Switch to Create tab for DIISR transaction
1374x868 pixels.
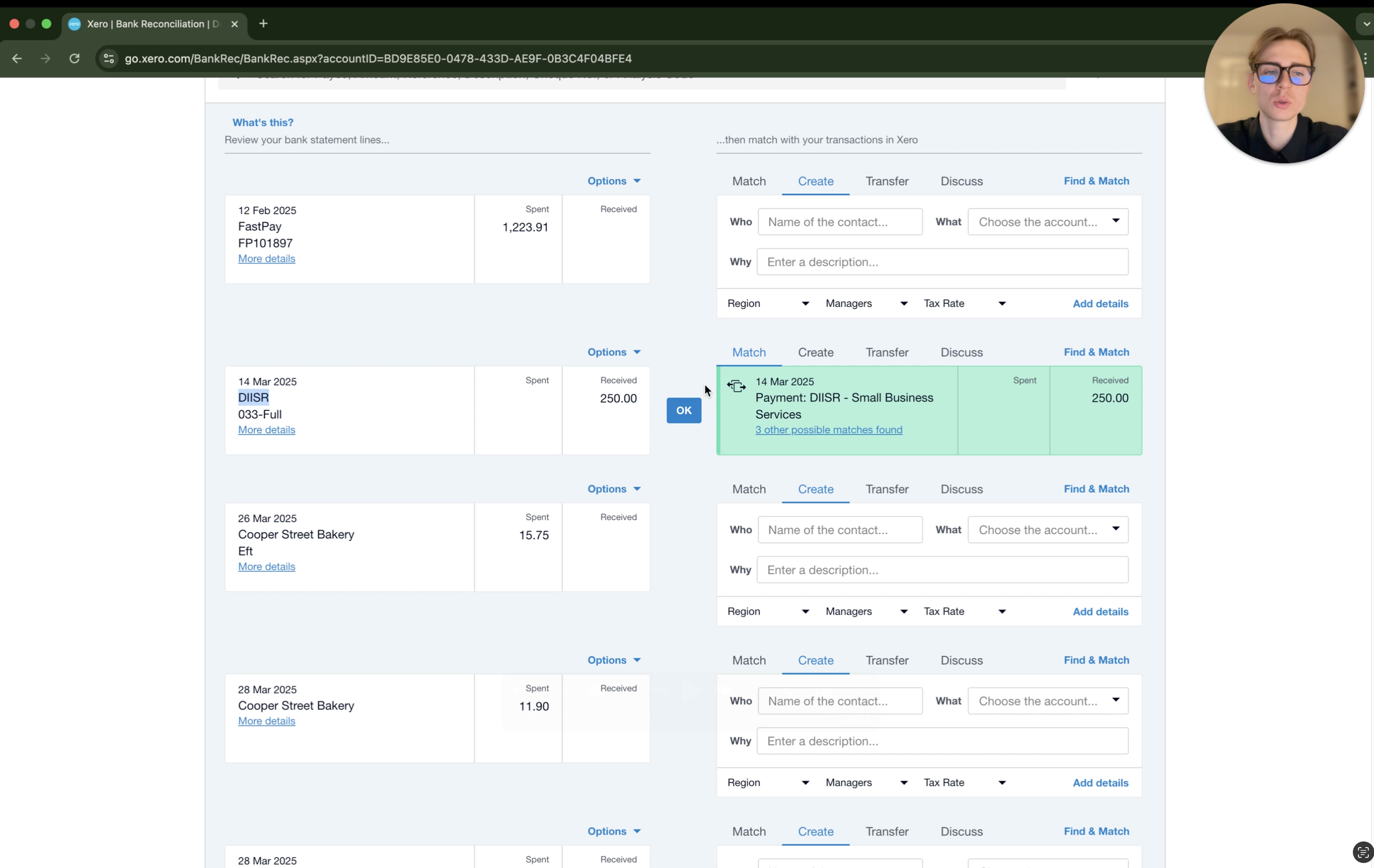pos(816,353)
